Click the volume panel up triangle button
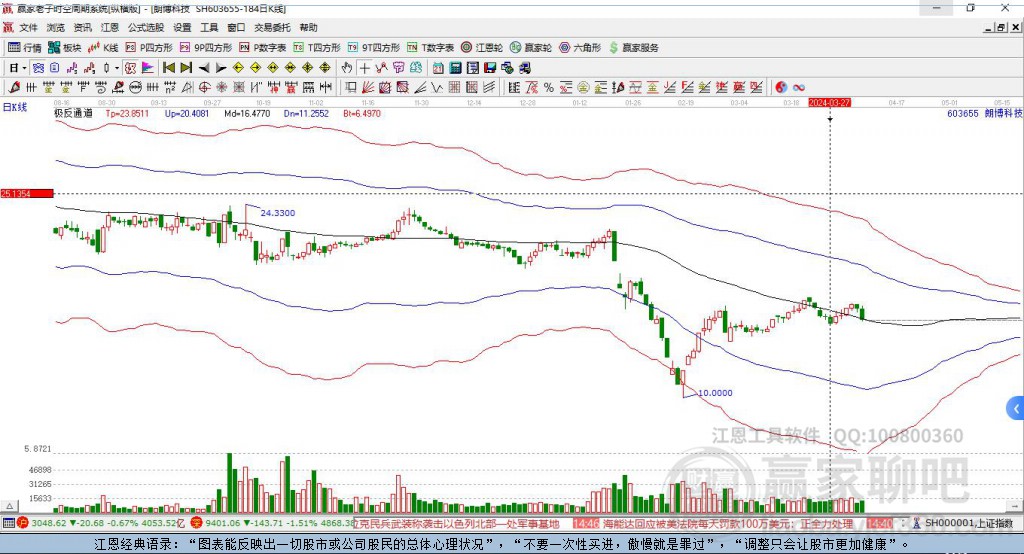The height and width of the screenshot is (554, 1024). (10, 506)
